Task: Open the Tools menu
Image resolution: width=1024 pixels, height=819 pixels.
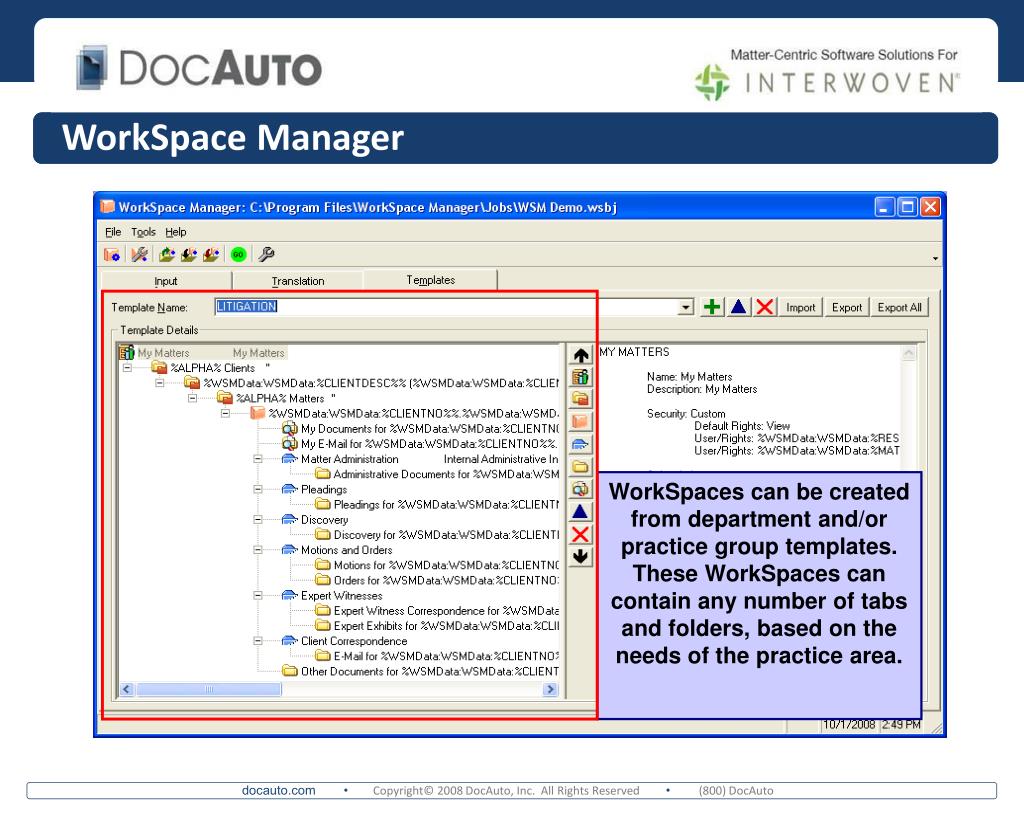Action: tap(143, 232)
